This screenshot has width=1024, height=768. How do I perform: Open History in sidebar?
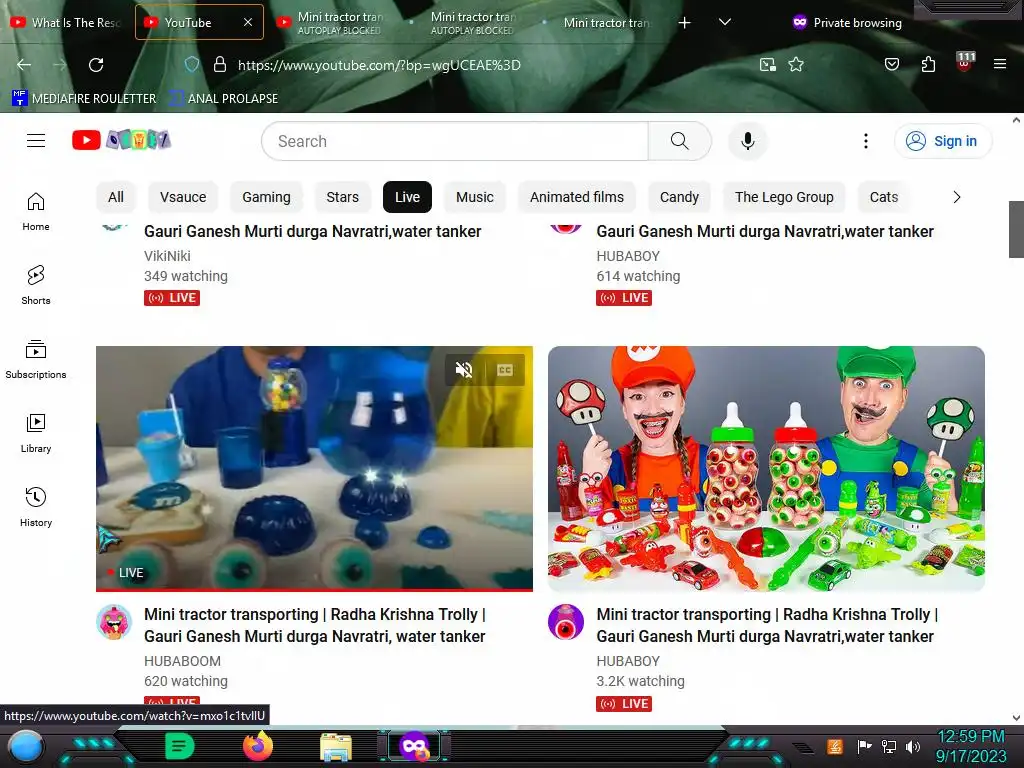pos(36,507)
